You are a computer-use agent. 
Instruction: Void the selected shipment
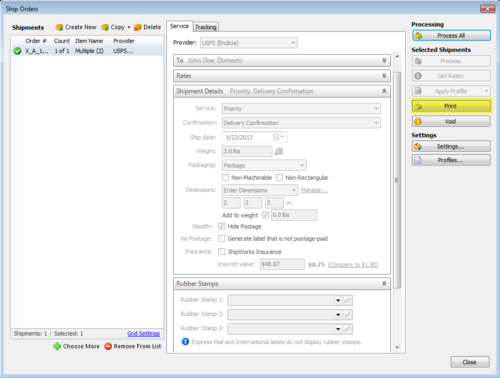click(x=451, y=121)
